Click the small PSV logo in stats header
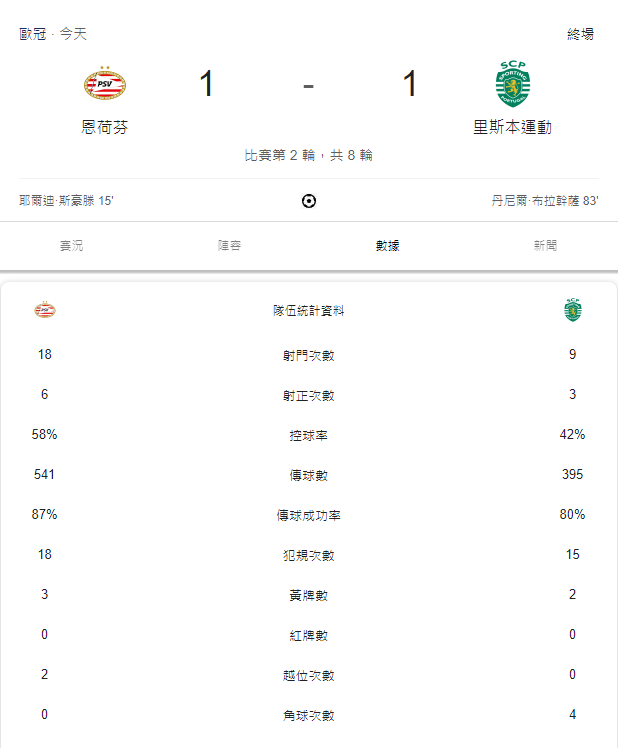 (45, 310)
